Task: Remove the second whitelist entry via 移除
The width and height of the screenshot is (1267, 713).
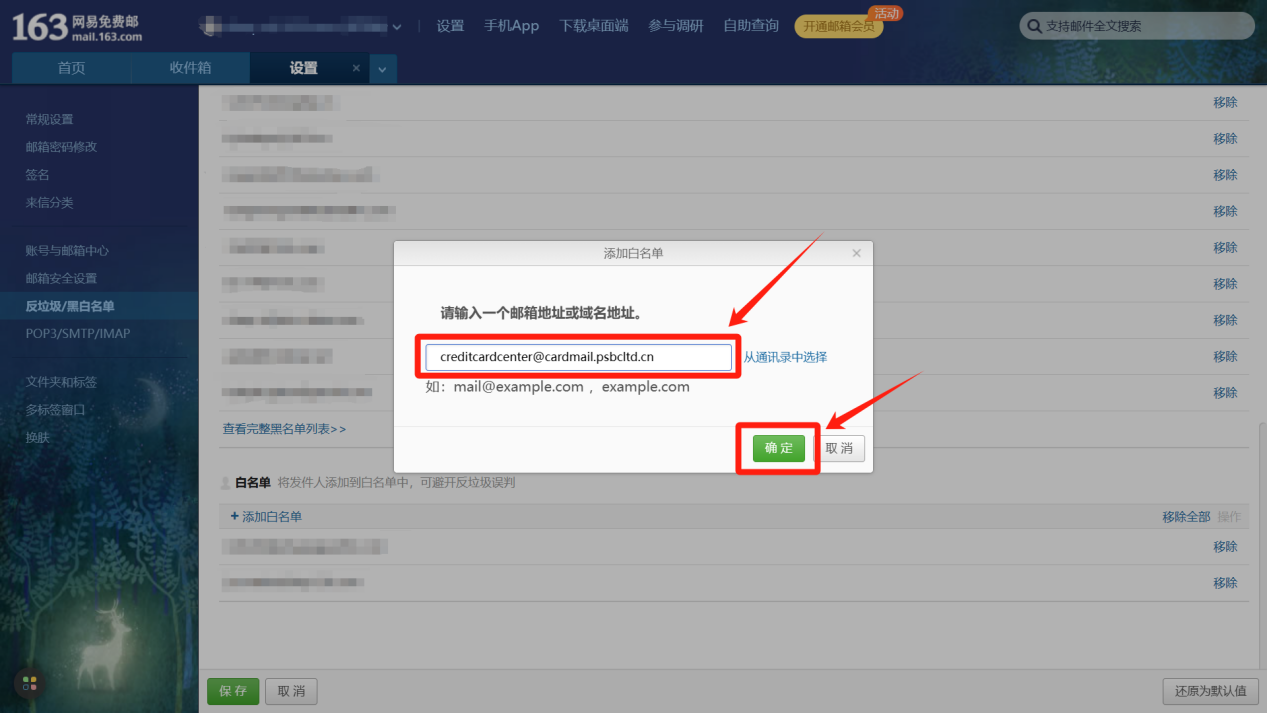Action: coord(1225,583)
